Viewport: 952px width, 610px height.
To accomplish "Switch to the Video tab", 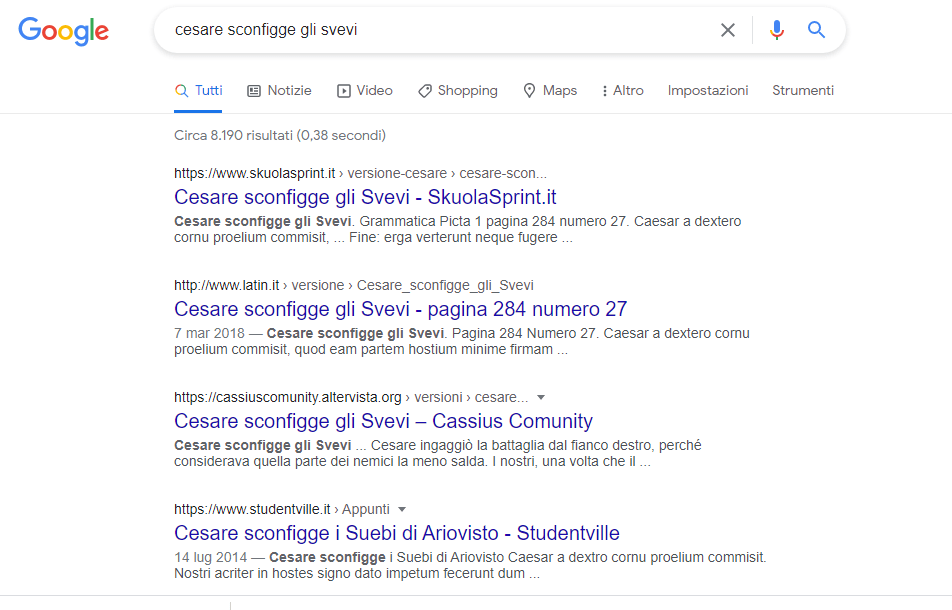I will [x=364, y=90].
